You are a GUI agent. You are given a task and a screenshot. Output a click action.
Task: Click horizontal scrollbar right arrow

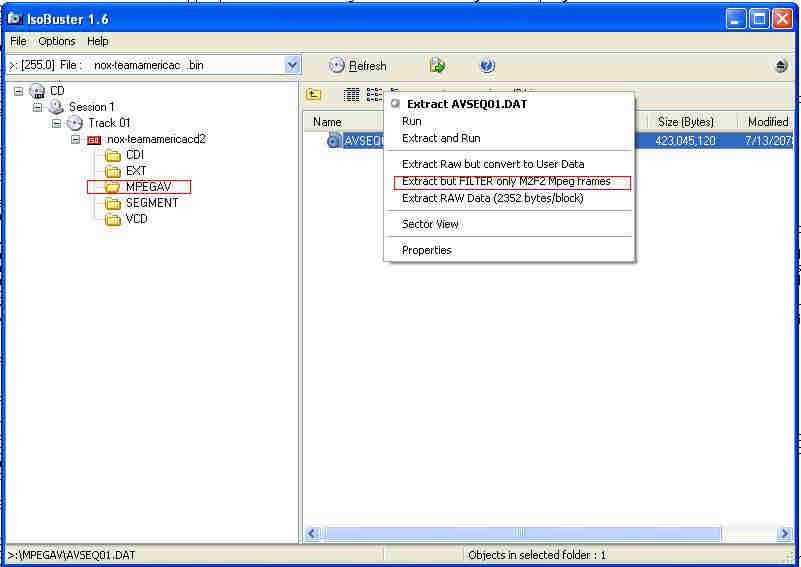(785, 534)
